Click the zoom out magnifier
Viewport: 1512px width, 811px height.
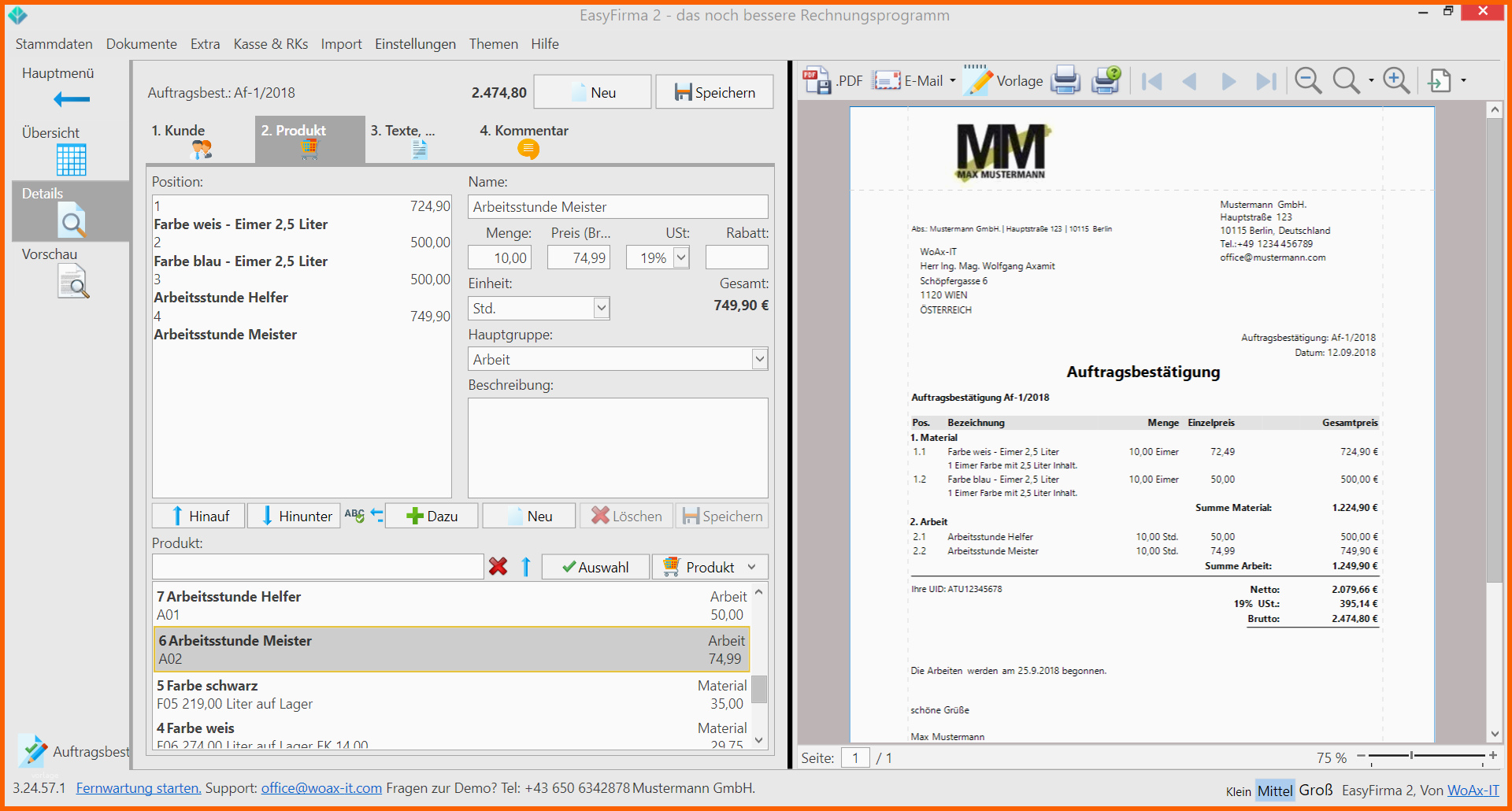[1308, 80]
